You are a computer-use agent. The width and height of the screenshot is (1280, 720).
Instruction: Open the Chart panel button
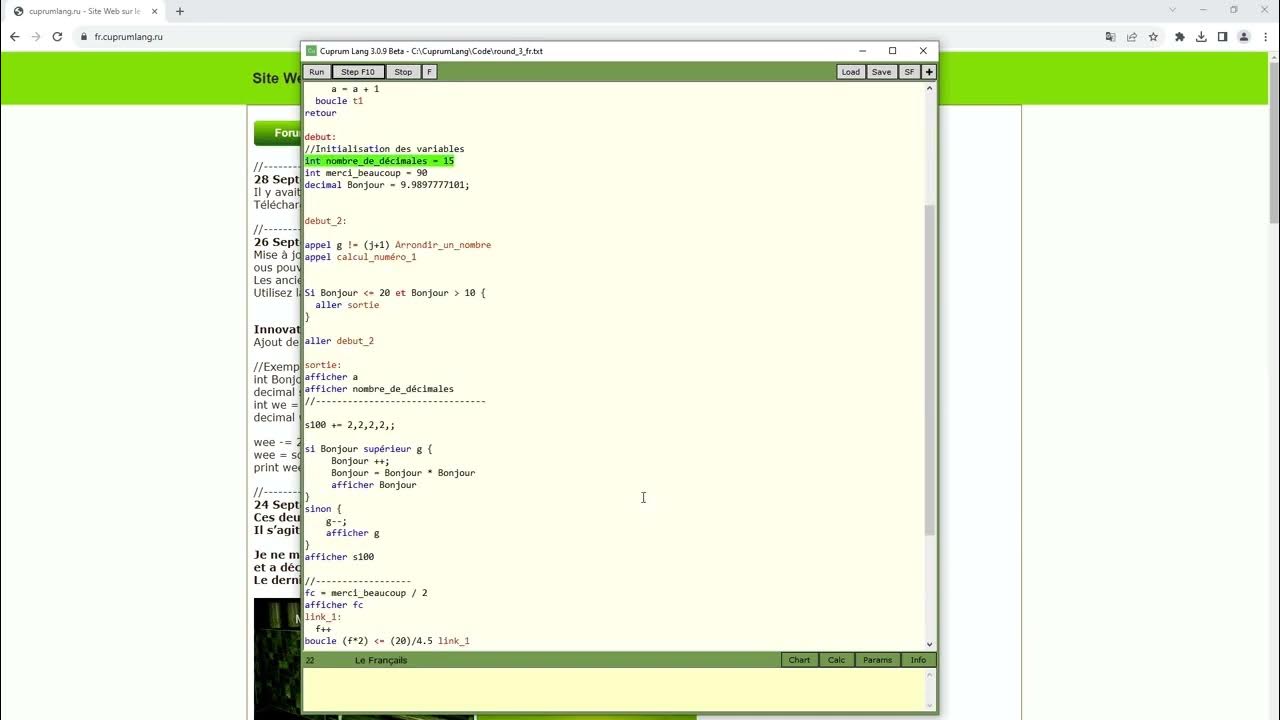tap(799, 660)
